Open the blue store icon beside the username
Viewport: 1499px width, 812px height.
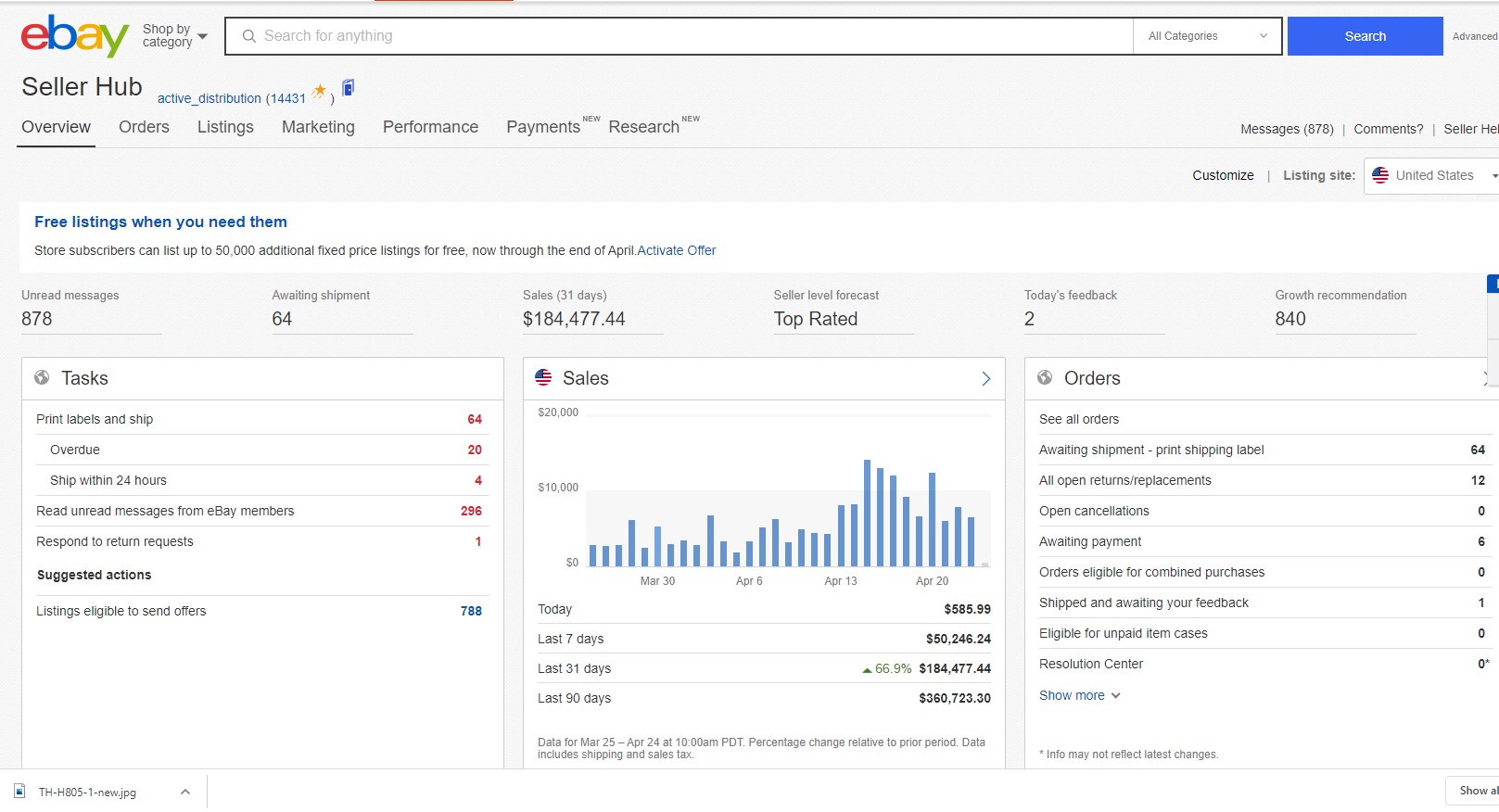tap(349, 88)
